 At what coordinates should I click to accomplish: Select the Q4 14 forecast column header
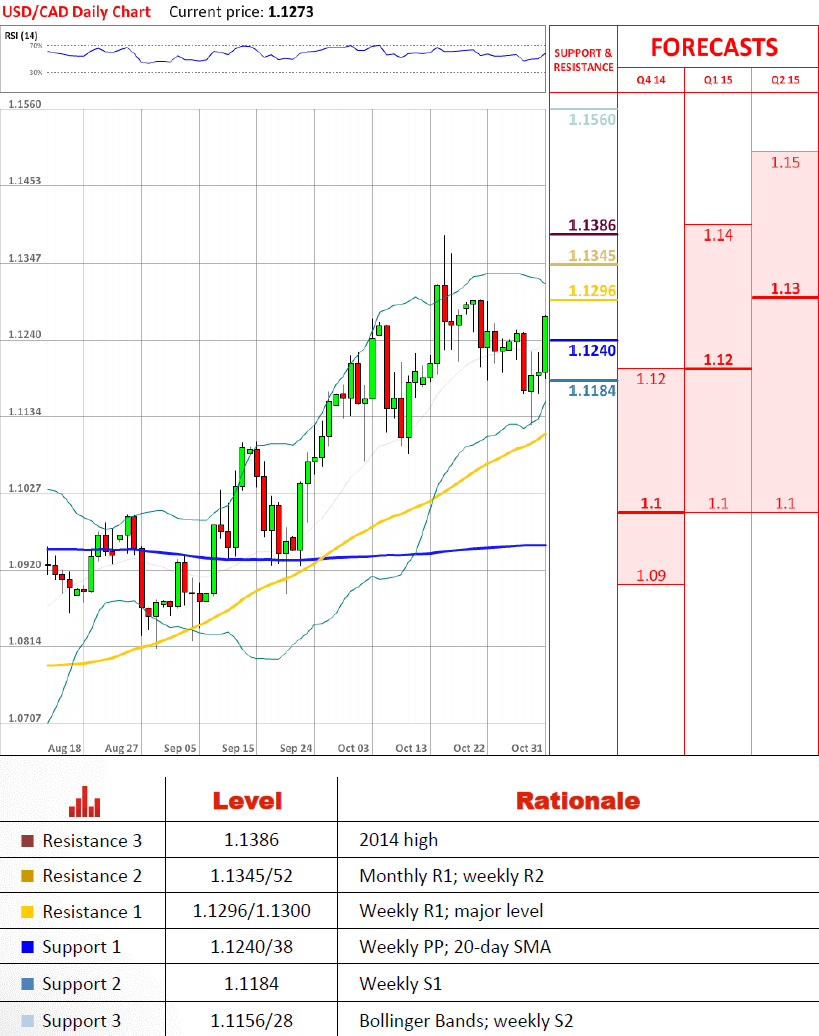tap(651, 80)
